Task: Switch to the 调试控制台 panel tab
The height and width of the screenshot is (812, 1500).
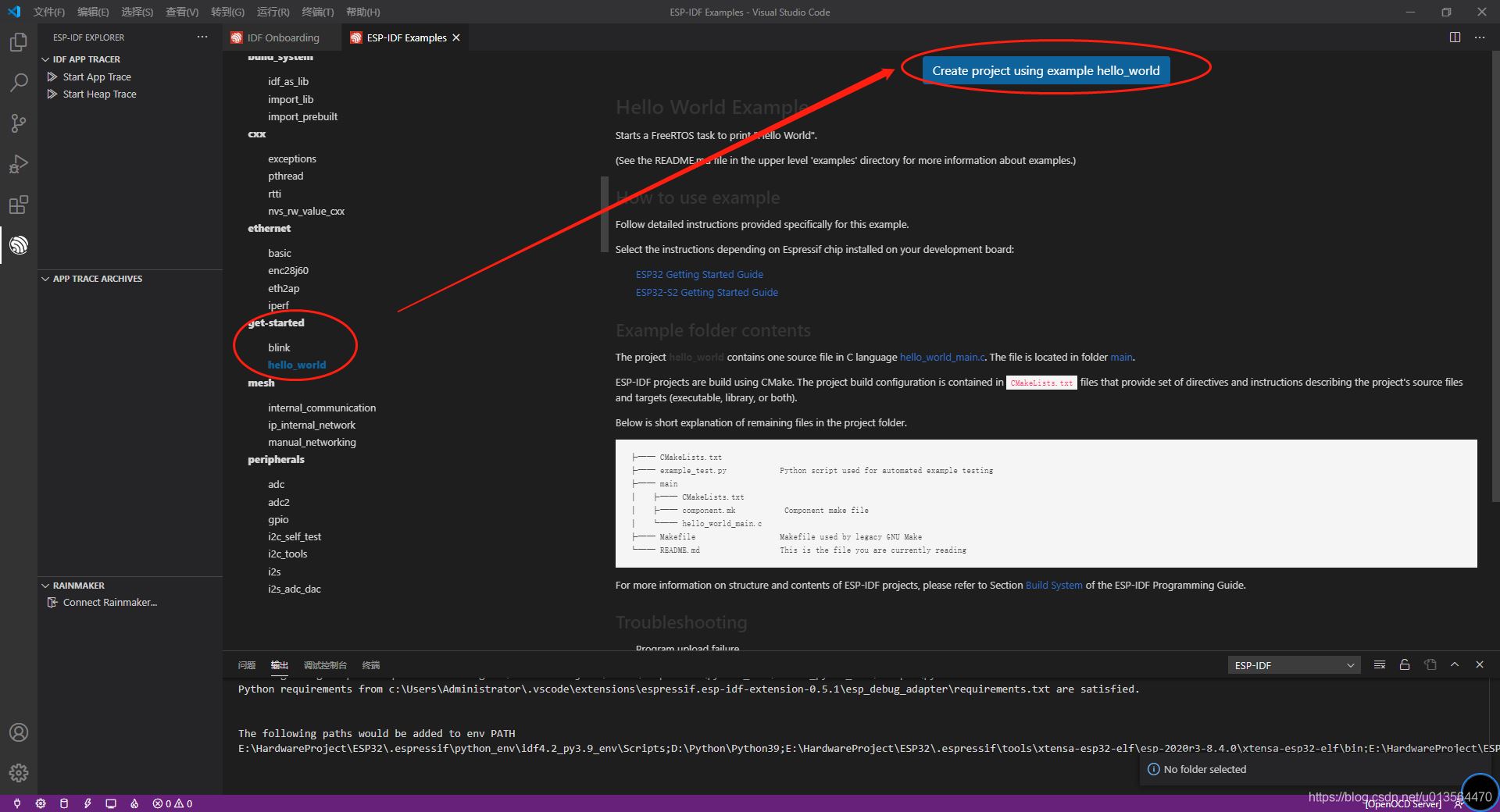Action: [325, 665]
